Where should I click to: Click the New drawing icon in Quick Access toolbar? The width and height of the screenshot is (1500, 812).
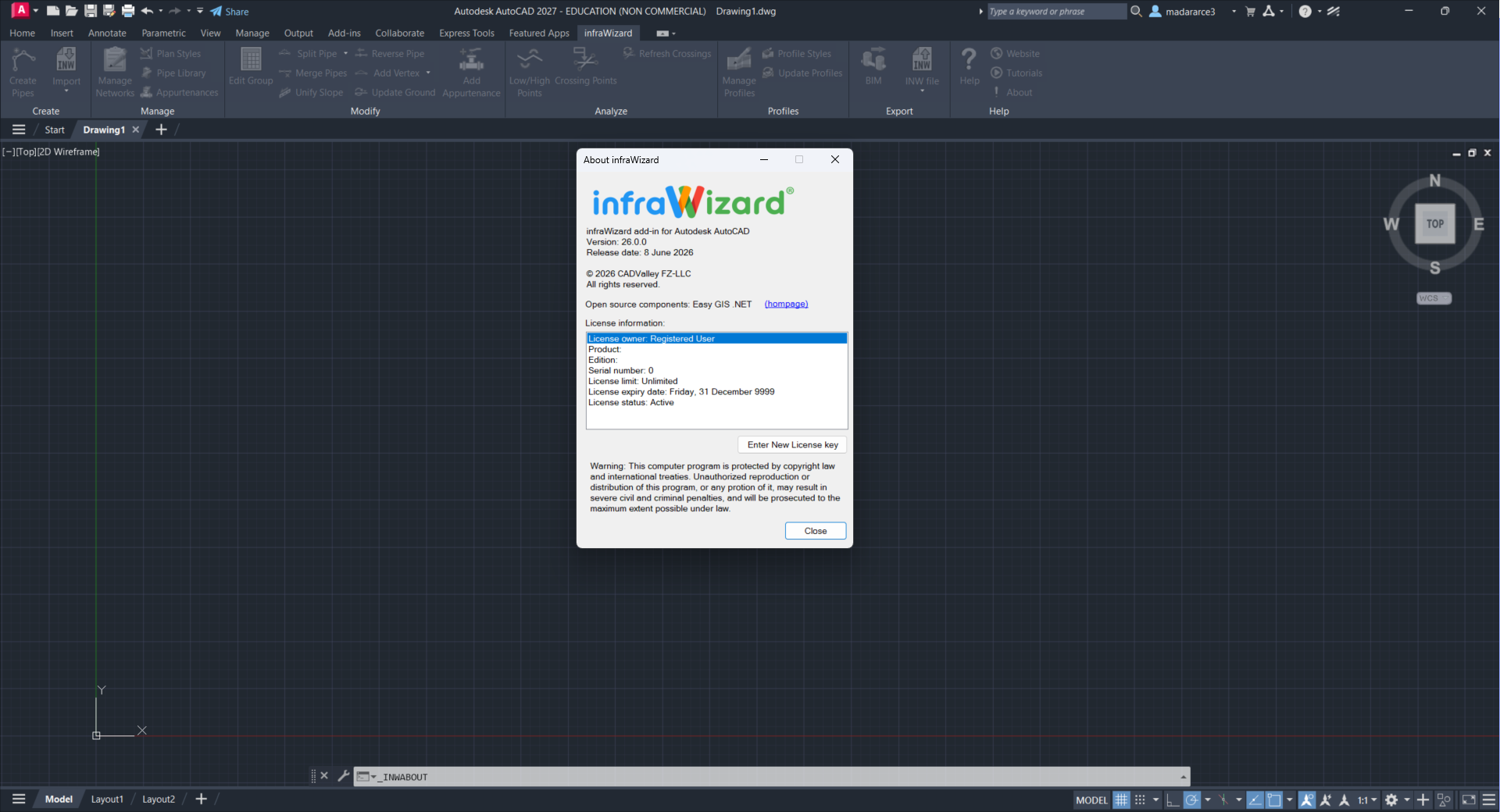[x=53, y=11]
